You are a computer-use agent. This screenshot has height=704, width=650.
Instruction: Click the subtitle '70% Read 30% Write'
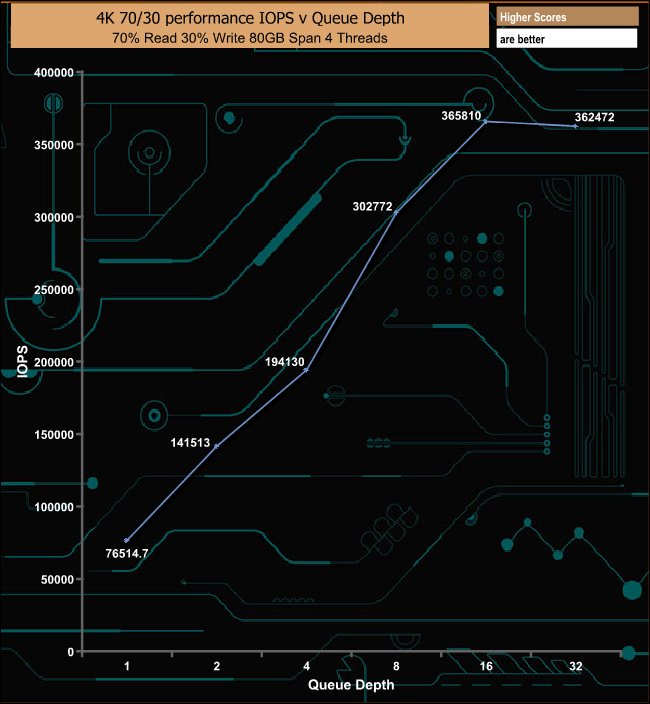(248, 39)
